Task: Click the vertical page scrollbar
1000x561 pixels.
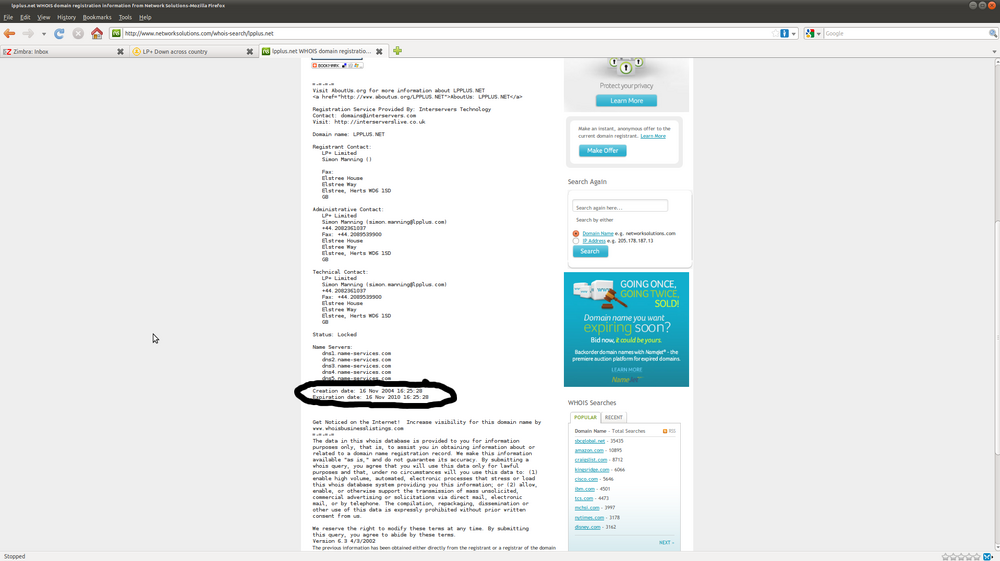Action: pos(997,338)
